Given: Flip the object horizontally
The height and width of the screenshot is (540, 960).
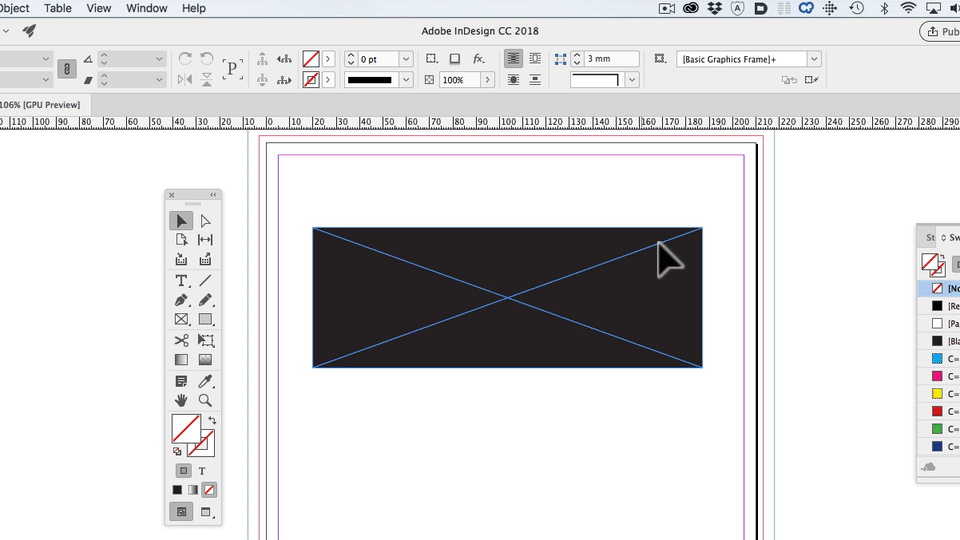Looking at the screenshot, I should [184, 80].
